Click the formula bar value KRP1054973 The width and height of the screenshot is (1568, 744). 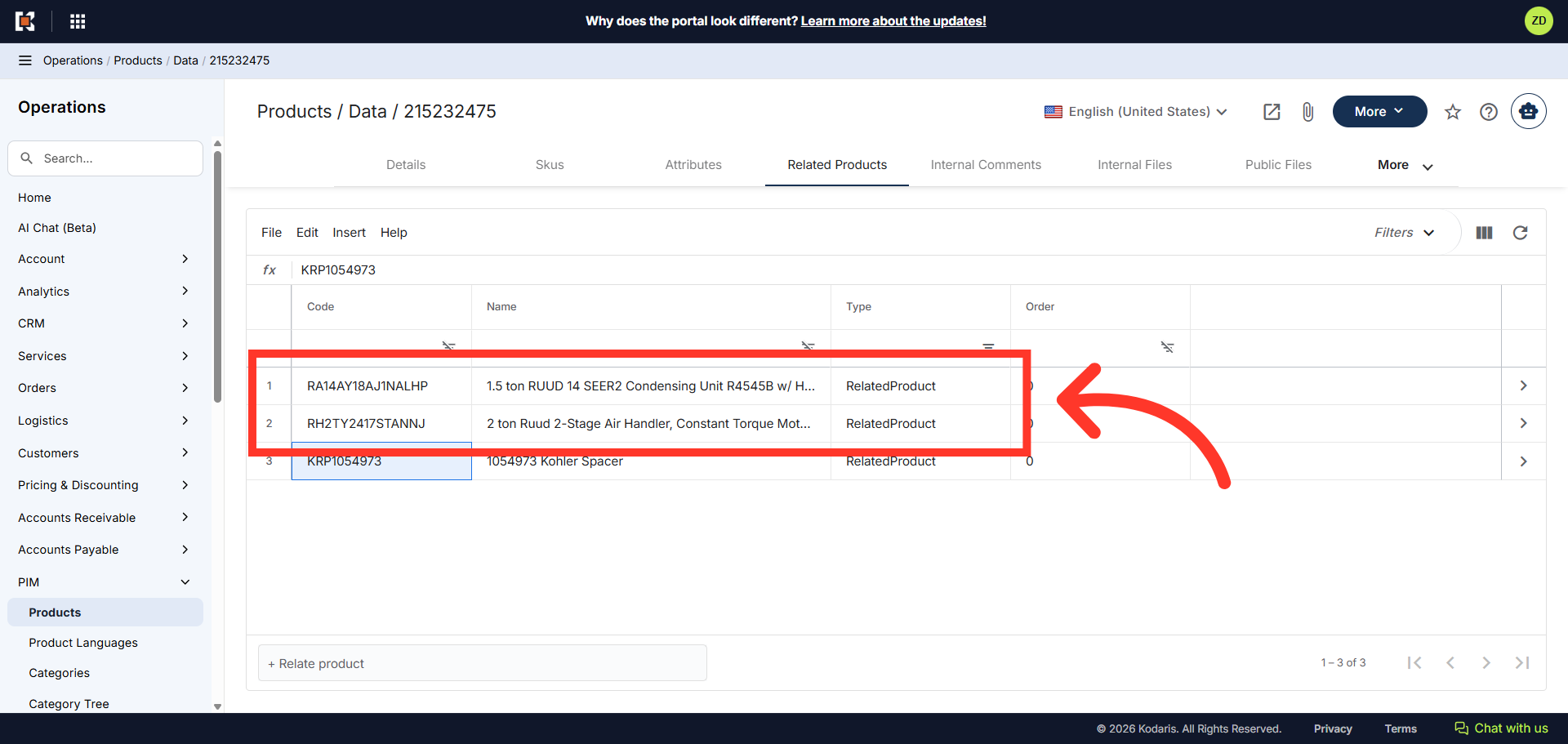pos(338,270)
